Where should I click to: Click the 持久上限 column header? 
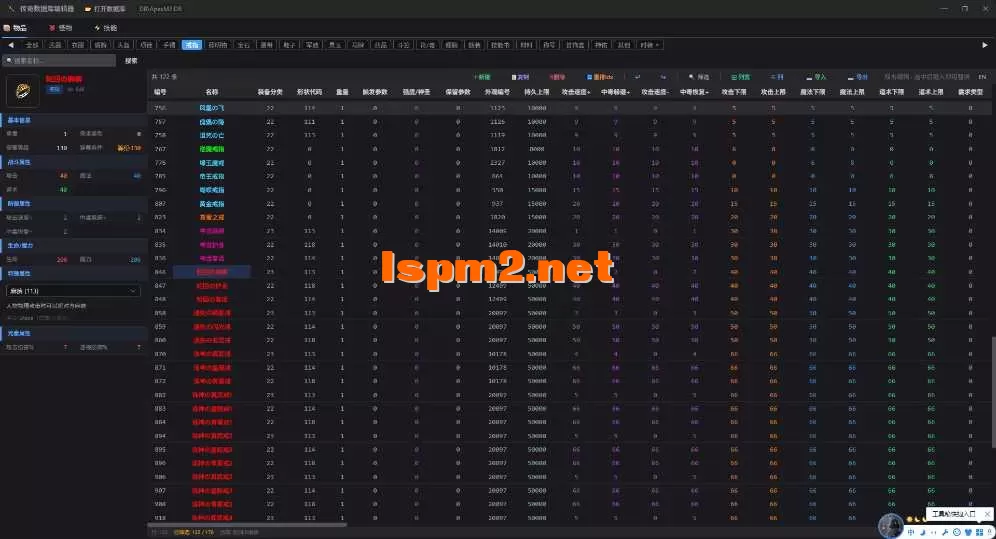[537, 92]
